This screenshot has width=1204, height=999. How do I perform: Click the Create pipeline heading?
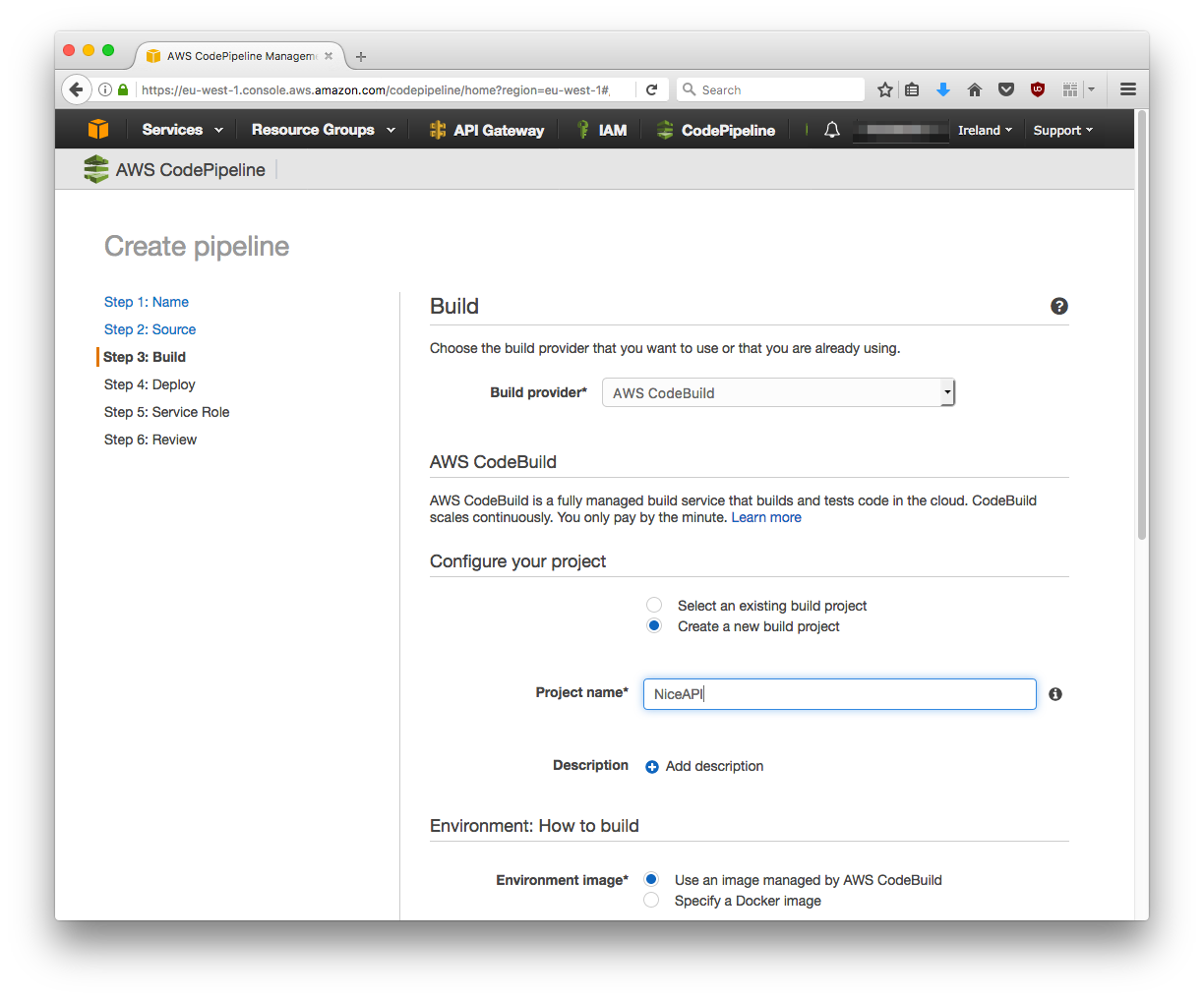coord(197,246)
